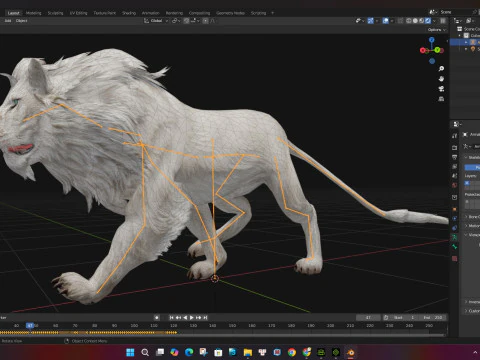480x360 pixels.
Task: Click the zoom magnifier viewport icon
Action: 441,69
